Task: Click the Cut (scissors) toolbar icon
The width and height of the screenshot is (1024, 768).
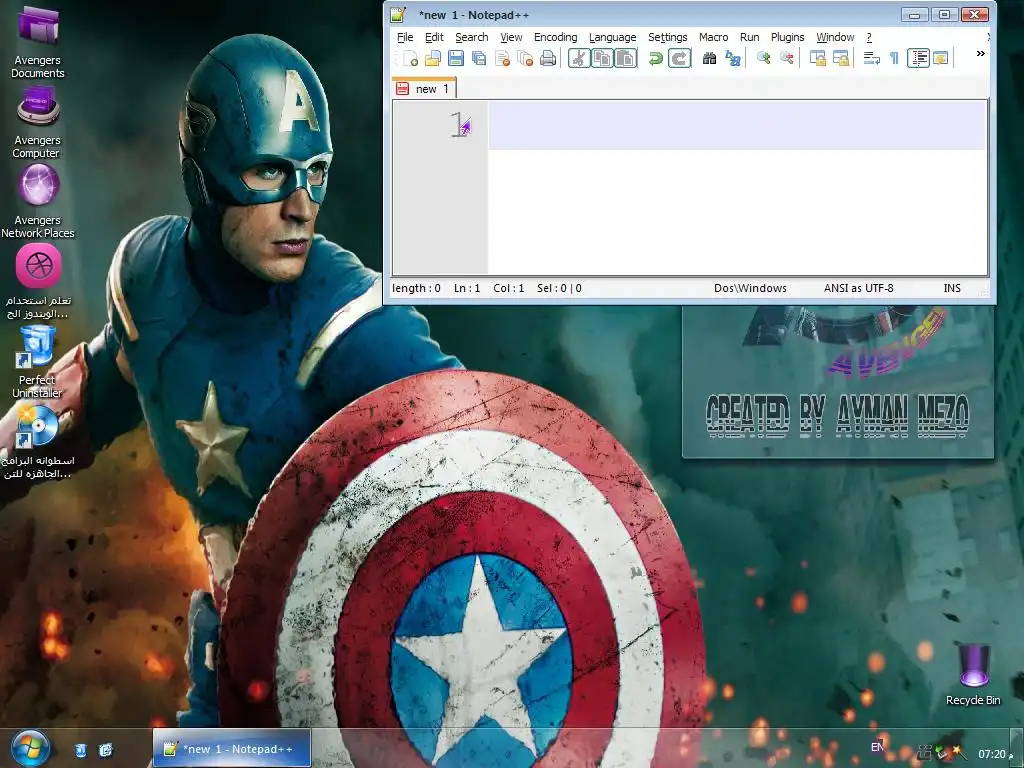Action: click(x=579, y=59)
